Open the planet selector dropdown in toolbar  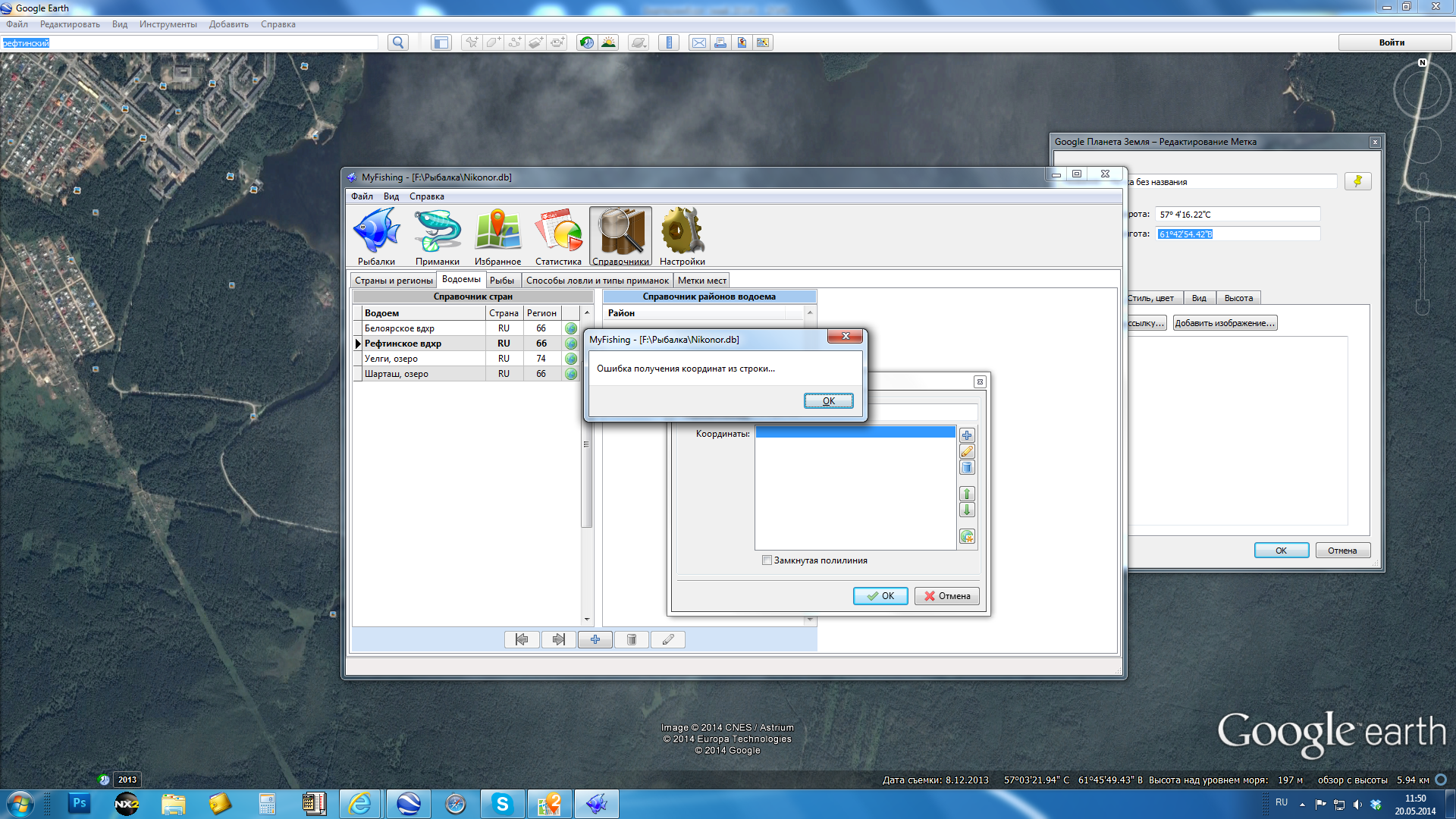coord(639,42)
